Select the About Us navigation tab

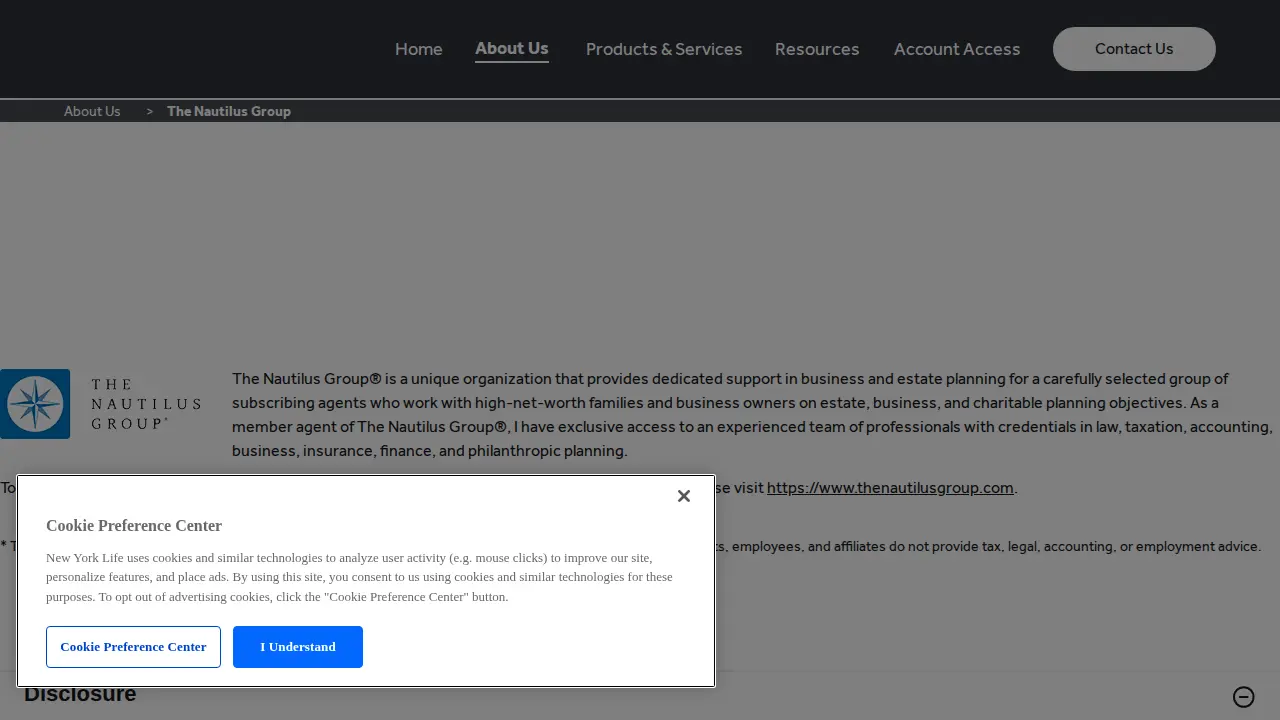coord(512,48)
